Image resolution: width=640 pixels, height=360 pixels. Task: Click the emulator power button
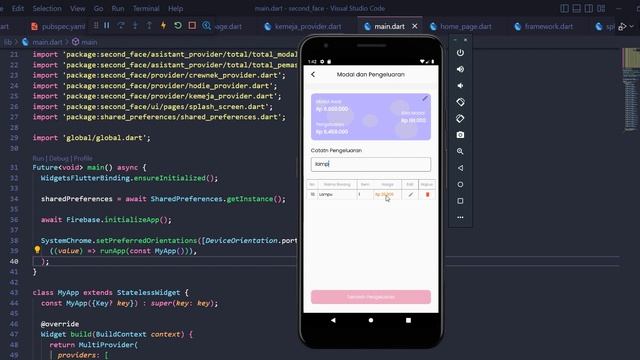[x=460, y=53]
